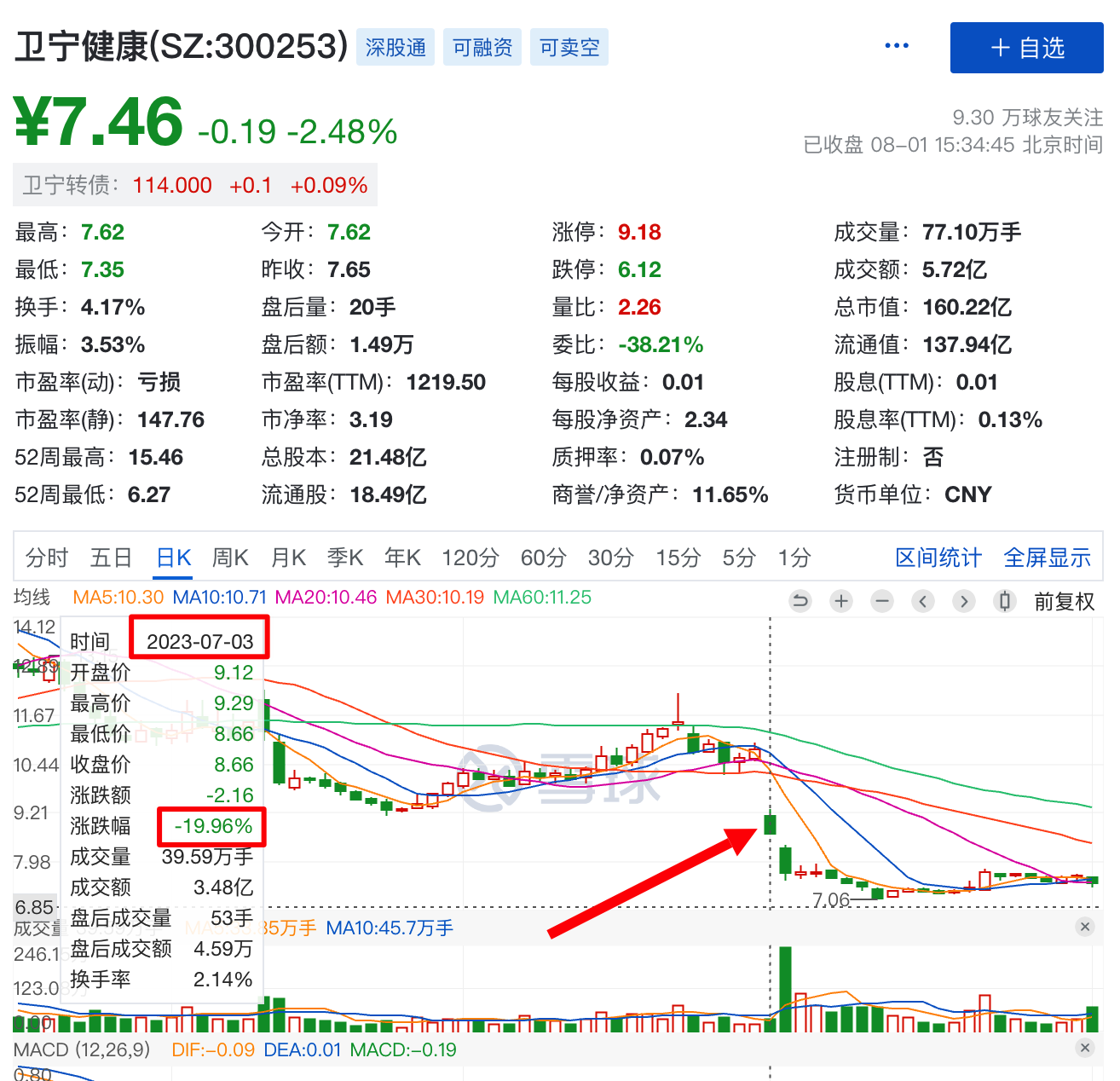1120x1081 pixels.
Task: Open the 卫宁转债 convertible bond quote
Action: tap(194, 186)
